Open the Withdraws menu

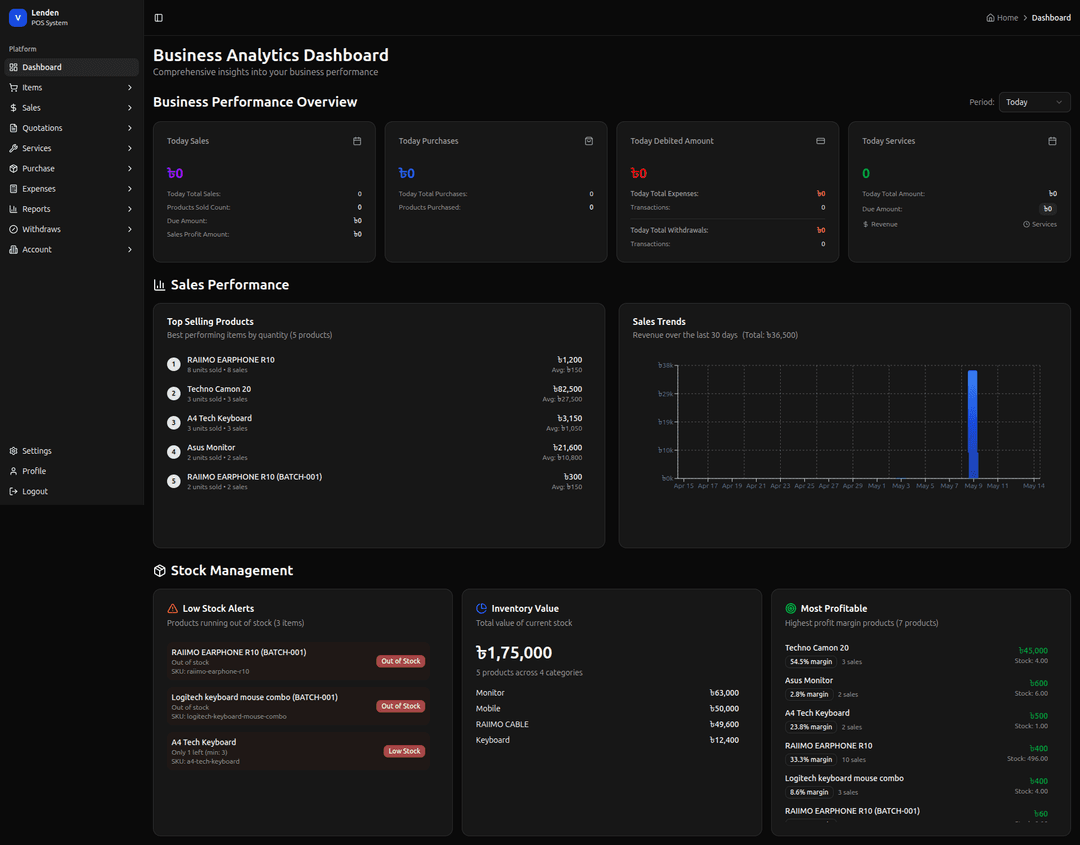72,229
